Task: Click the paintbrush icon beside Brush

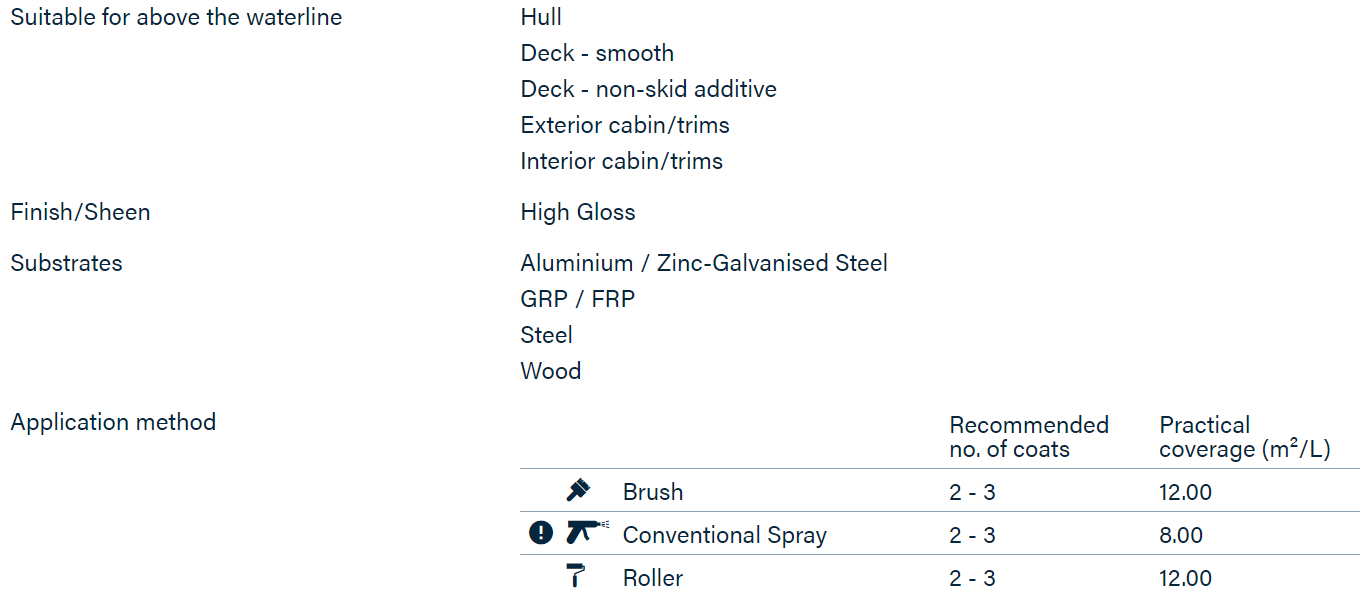Action: 578,490
